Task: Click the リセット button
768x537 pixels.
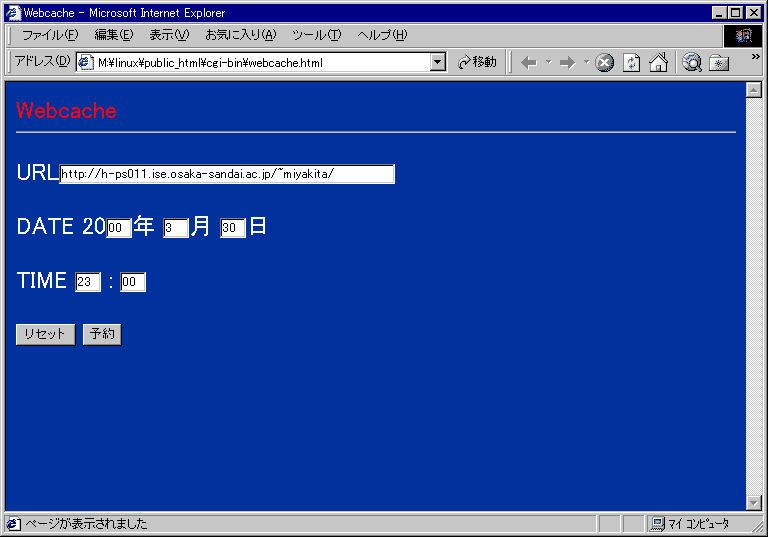Action: 46,335
